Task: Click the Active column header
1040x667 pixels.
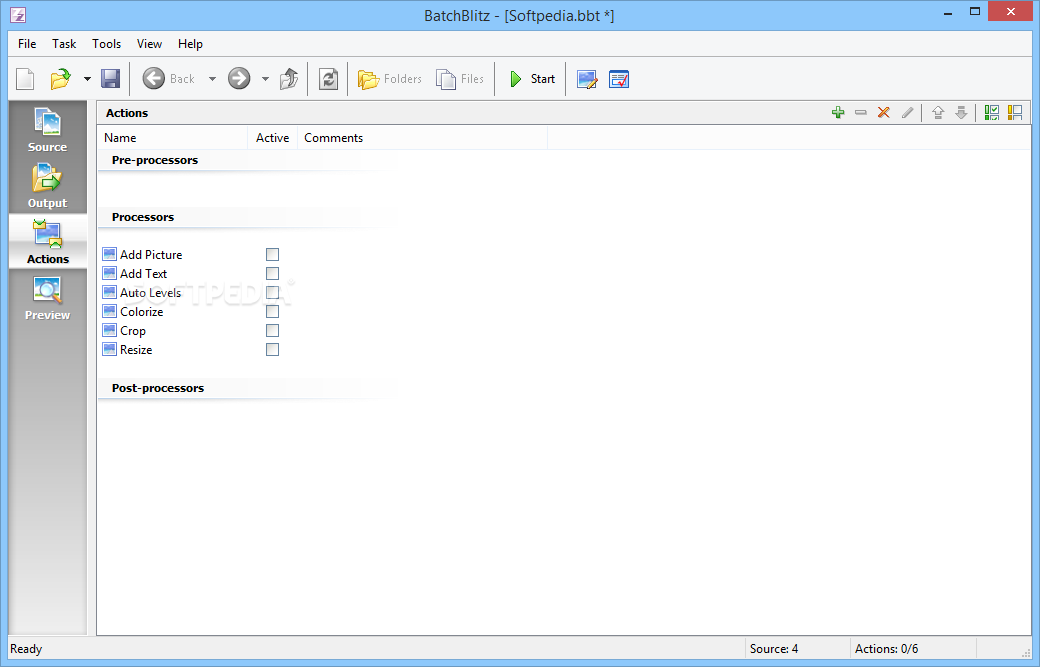Action: [x=273, y=138]
